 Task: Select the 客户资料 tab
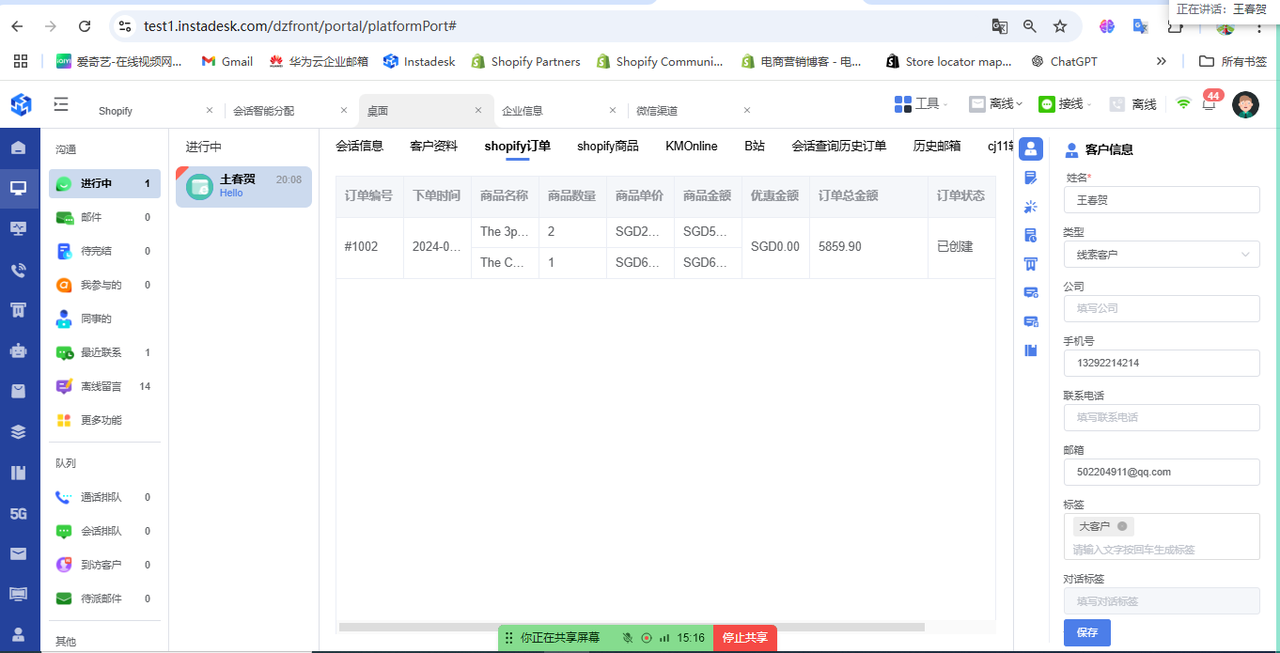click(x=433, y=146)
